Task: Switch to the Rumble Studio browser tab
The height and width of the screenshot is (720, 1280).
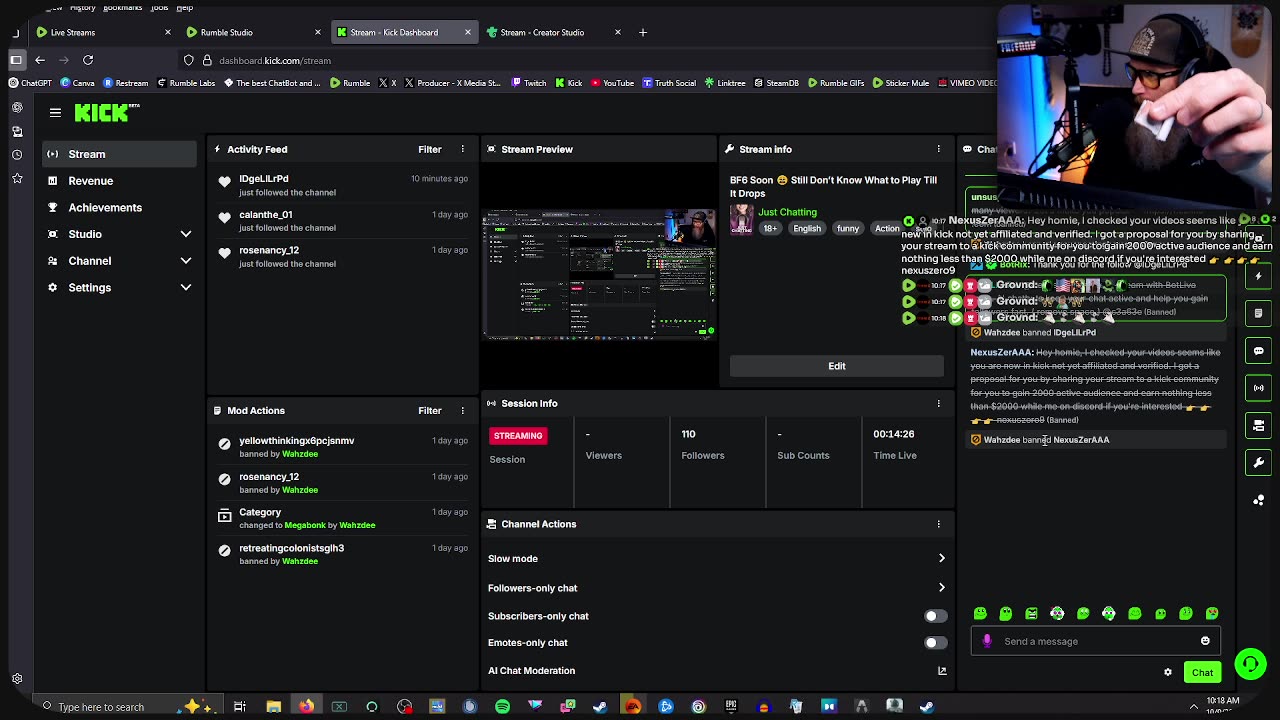Action: tap(254, 32)
